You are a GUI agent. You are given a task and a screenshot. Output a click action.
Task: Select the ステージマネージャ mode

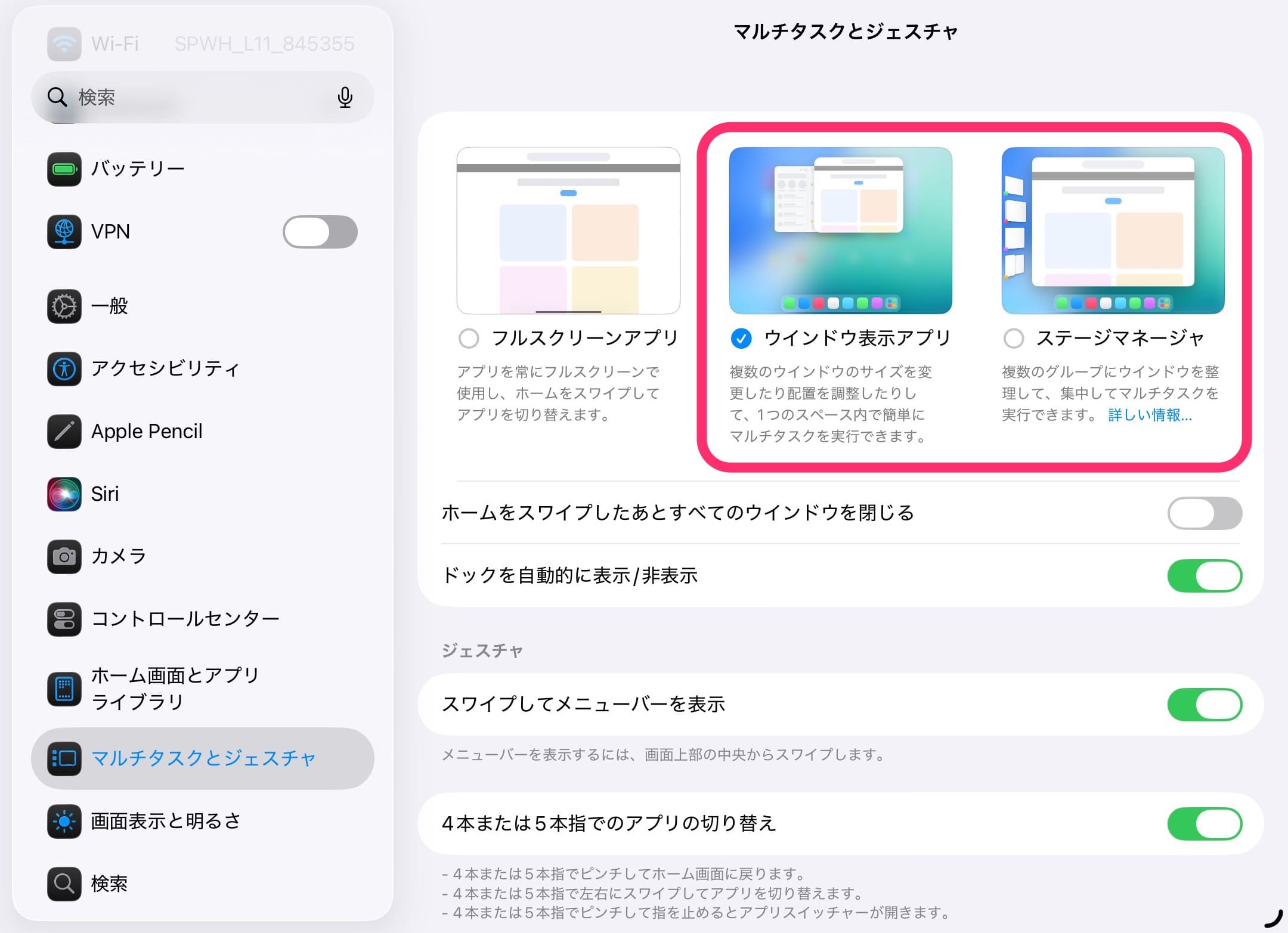pos(1014,338)
